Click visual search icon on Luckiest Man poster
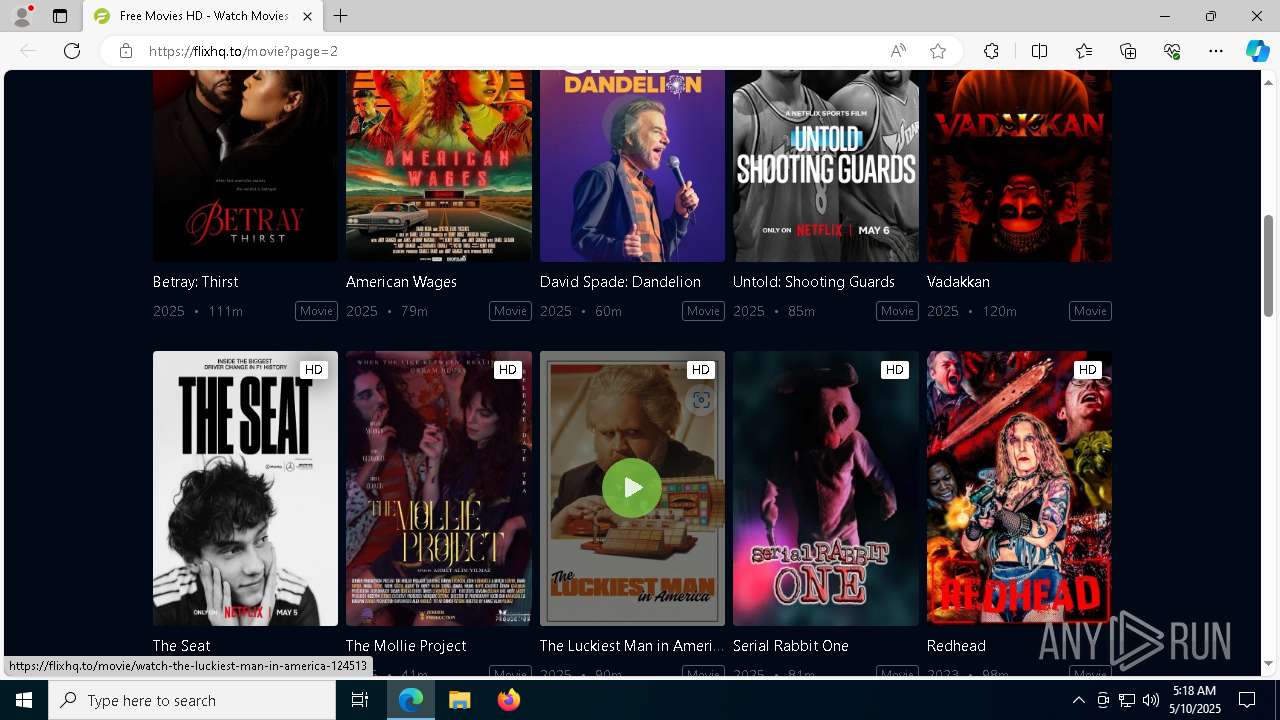 coord(701,400)
